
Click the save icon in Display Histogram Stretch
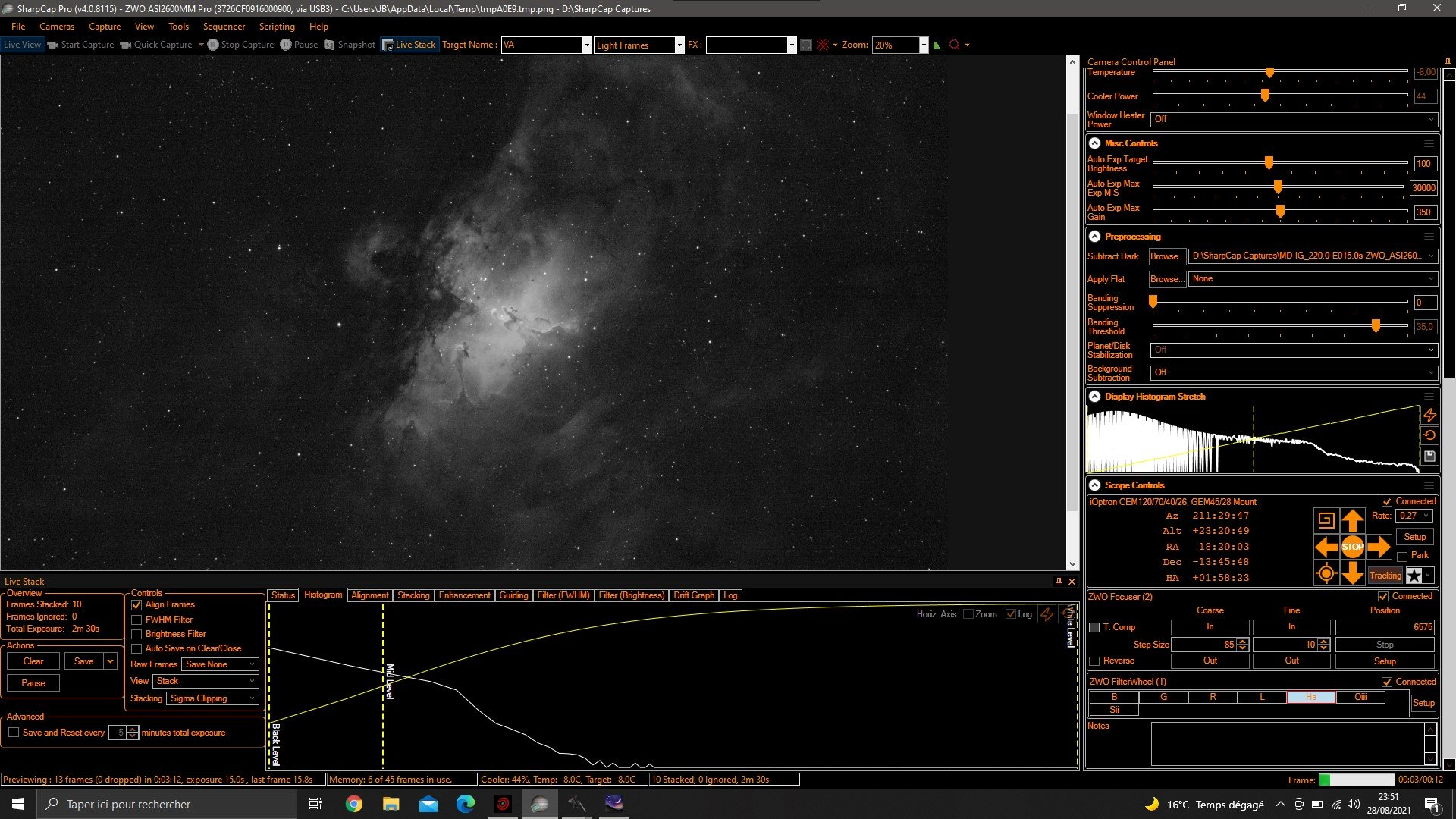click(1429, 456)
